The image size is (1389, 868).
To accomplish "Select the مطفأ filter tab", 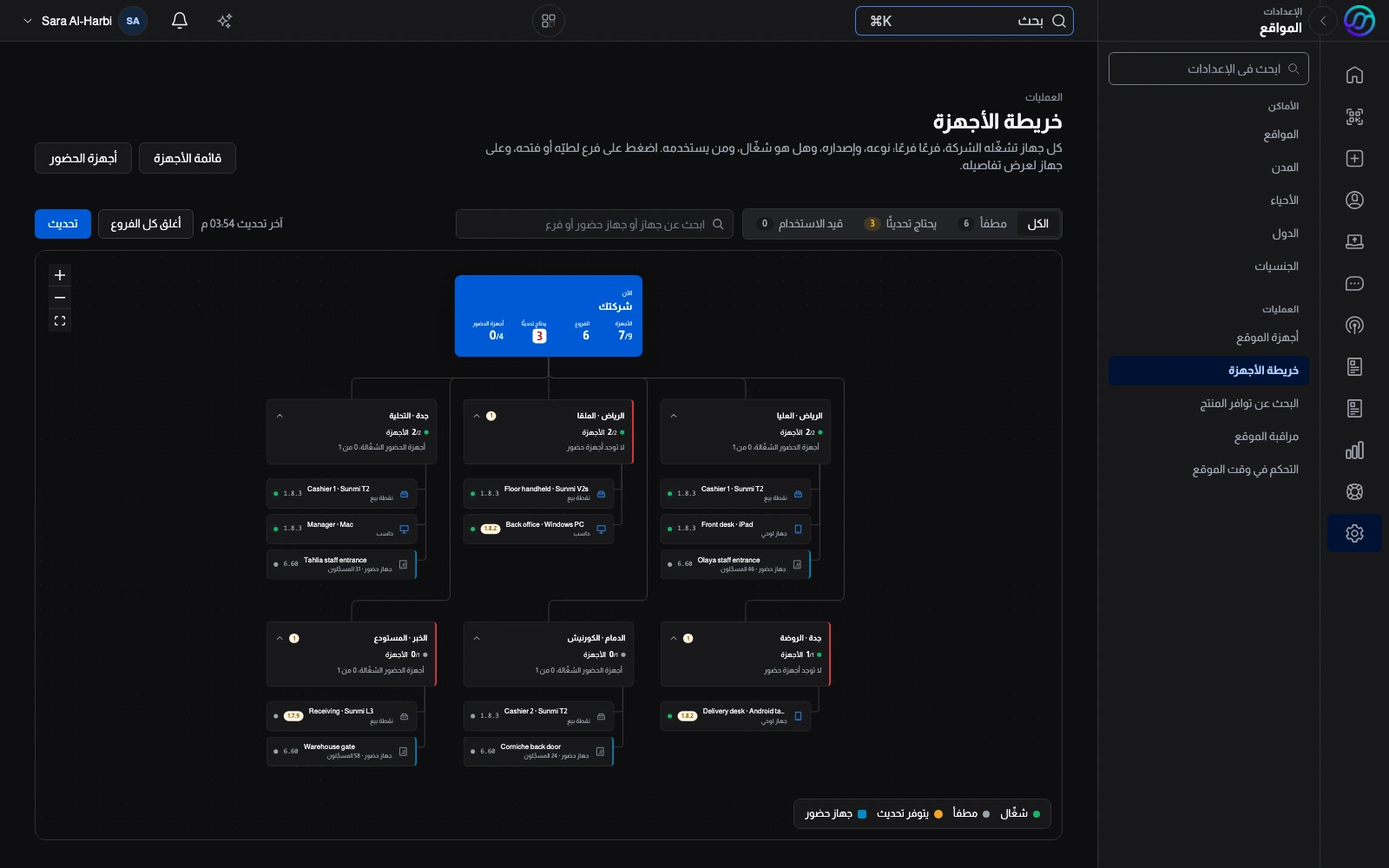I will [x=983, y=224].
